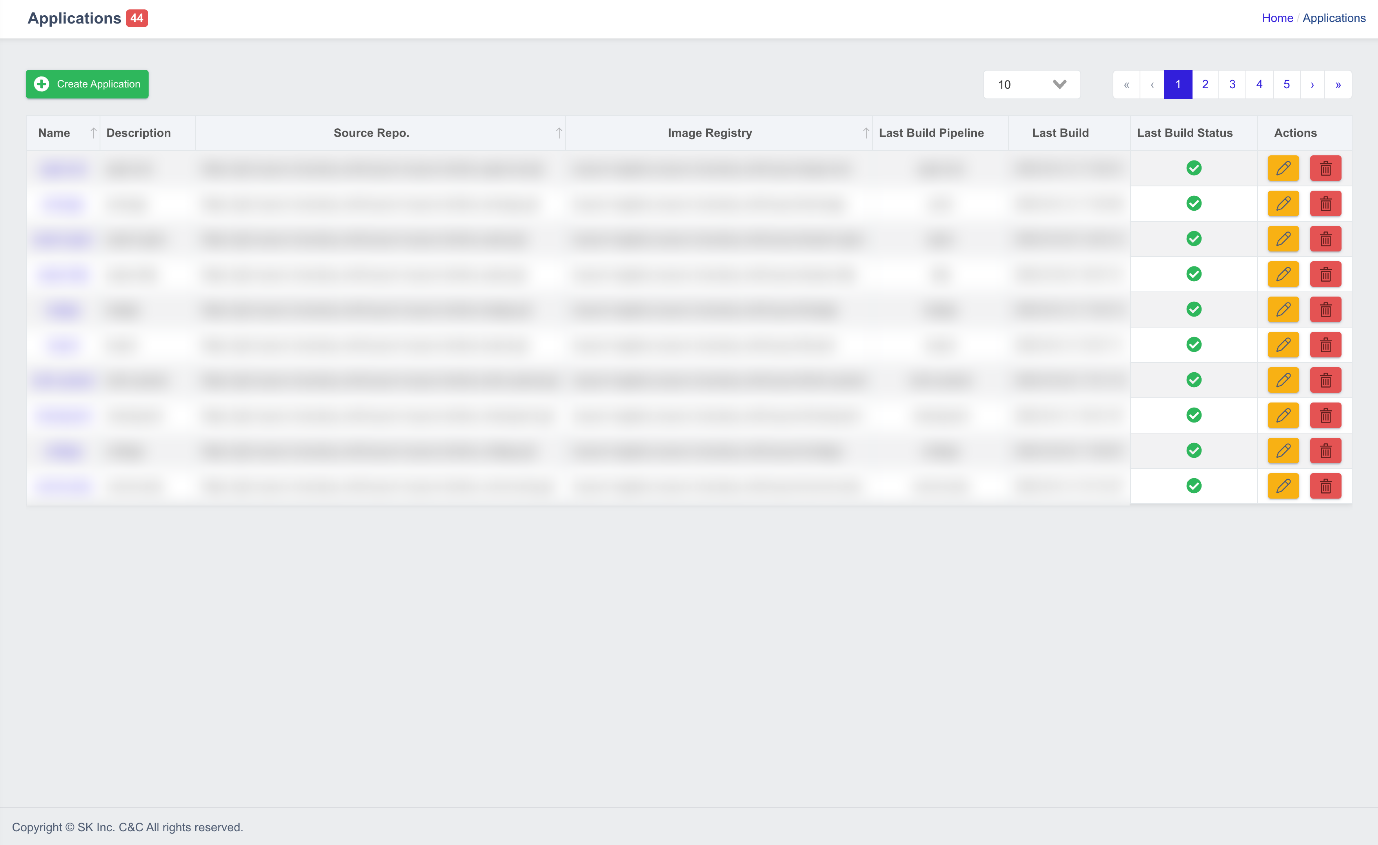
Task: Go to pagination page 2
Action: (x=1205, y=84)
